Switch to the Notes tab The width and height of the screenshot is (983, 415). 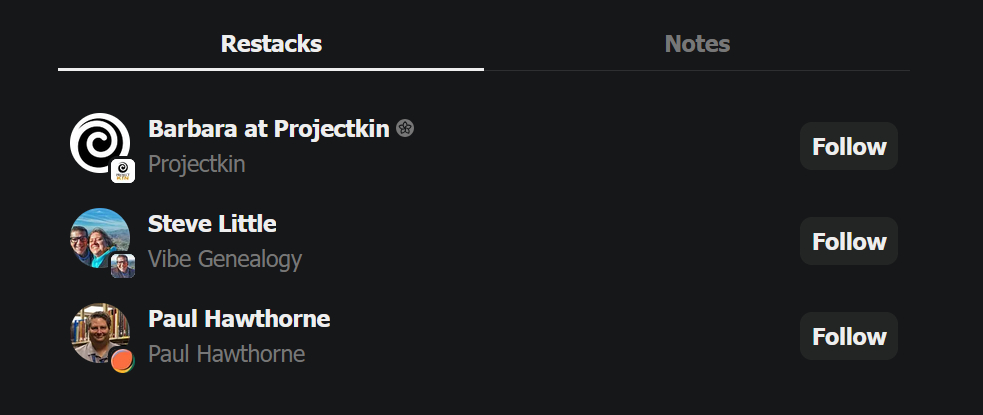pyautogui.click(x=697, y=44)
